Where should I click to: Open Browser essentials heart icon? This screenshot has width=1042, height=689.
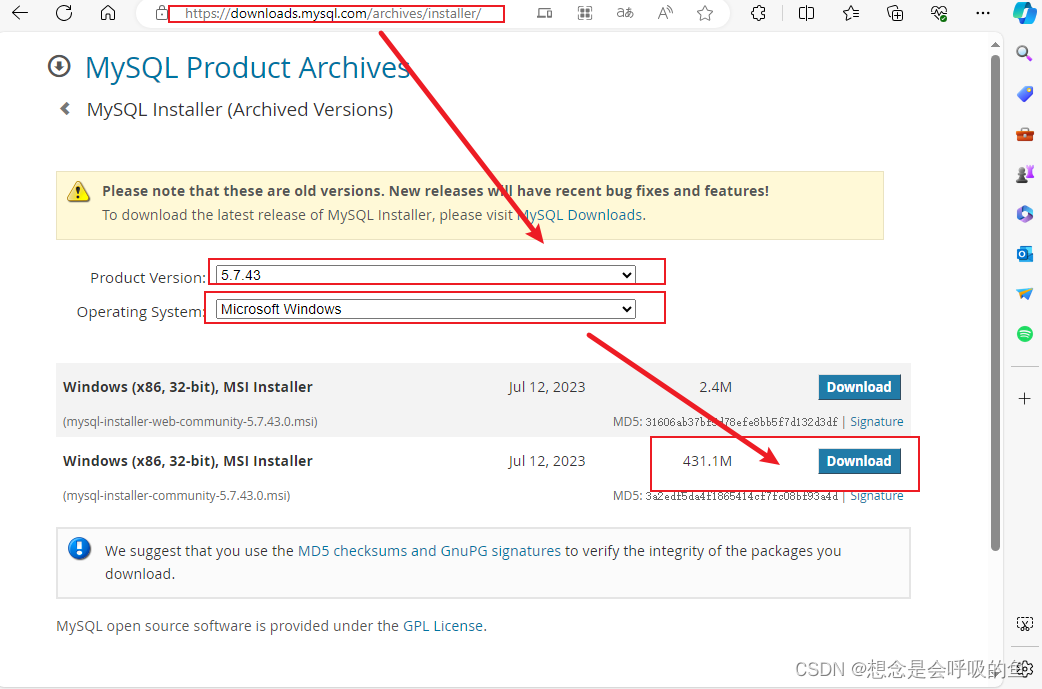(x=939, y=13)
